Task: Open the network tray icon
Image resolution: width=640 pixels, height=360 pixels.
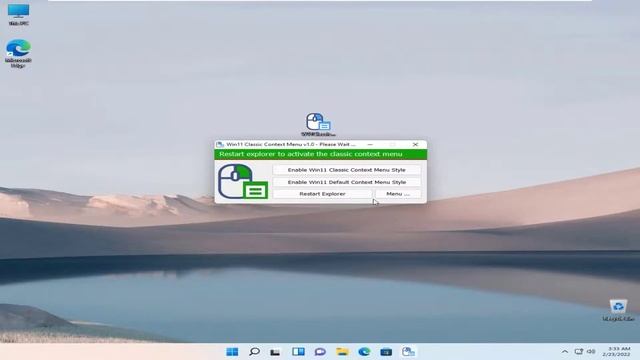Action: 578,351
